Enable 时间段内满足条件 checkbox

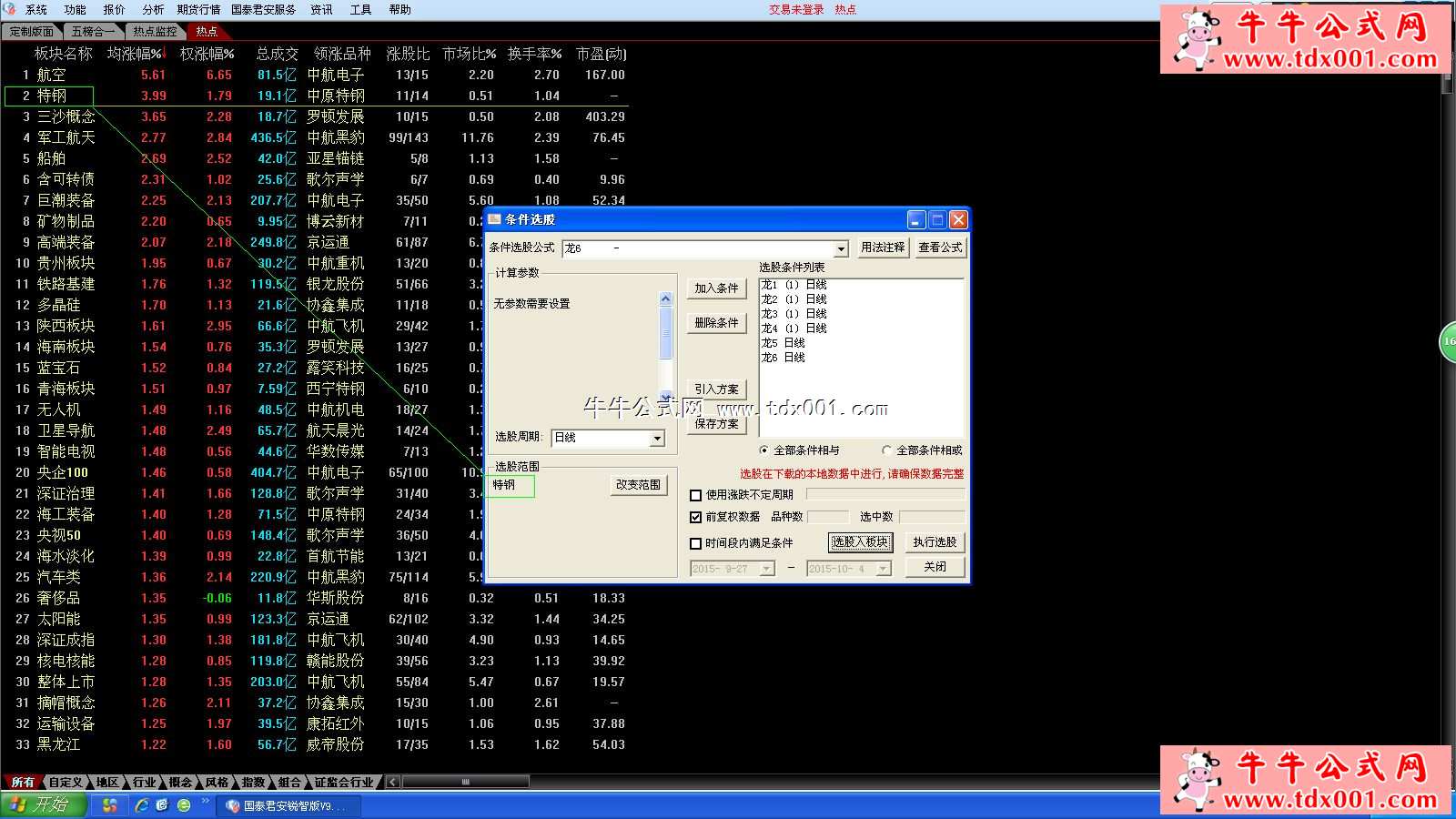coord(696,543)
